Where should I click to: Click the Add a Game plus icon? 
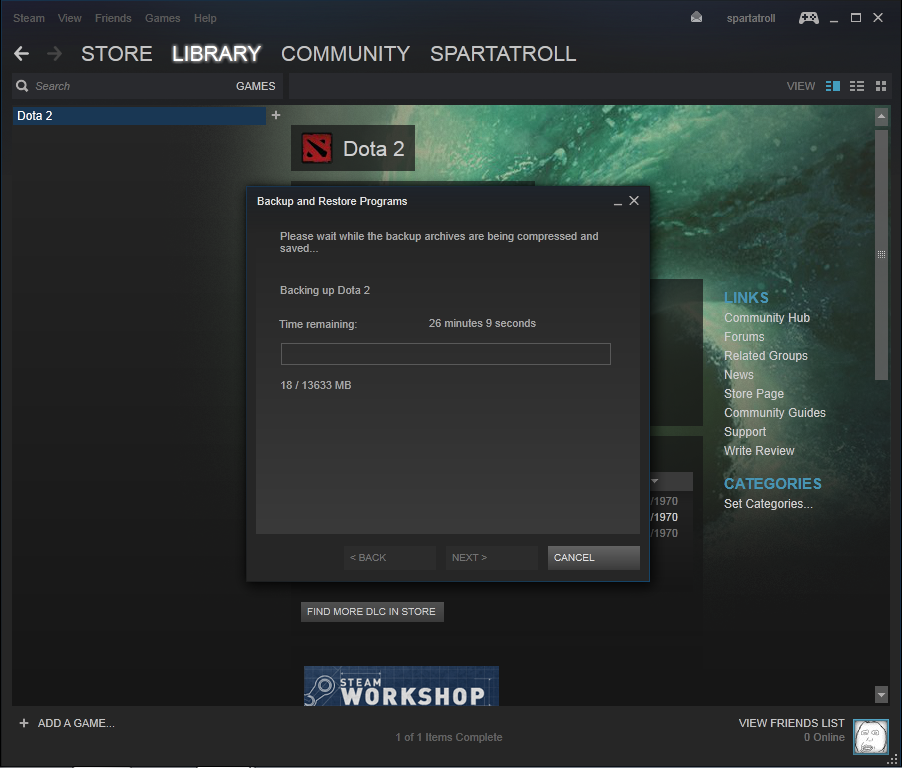[24, 723]
